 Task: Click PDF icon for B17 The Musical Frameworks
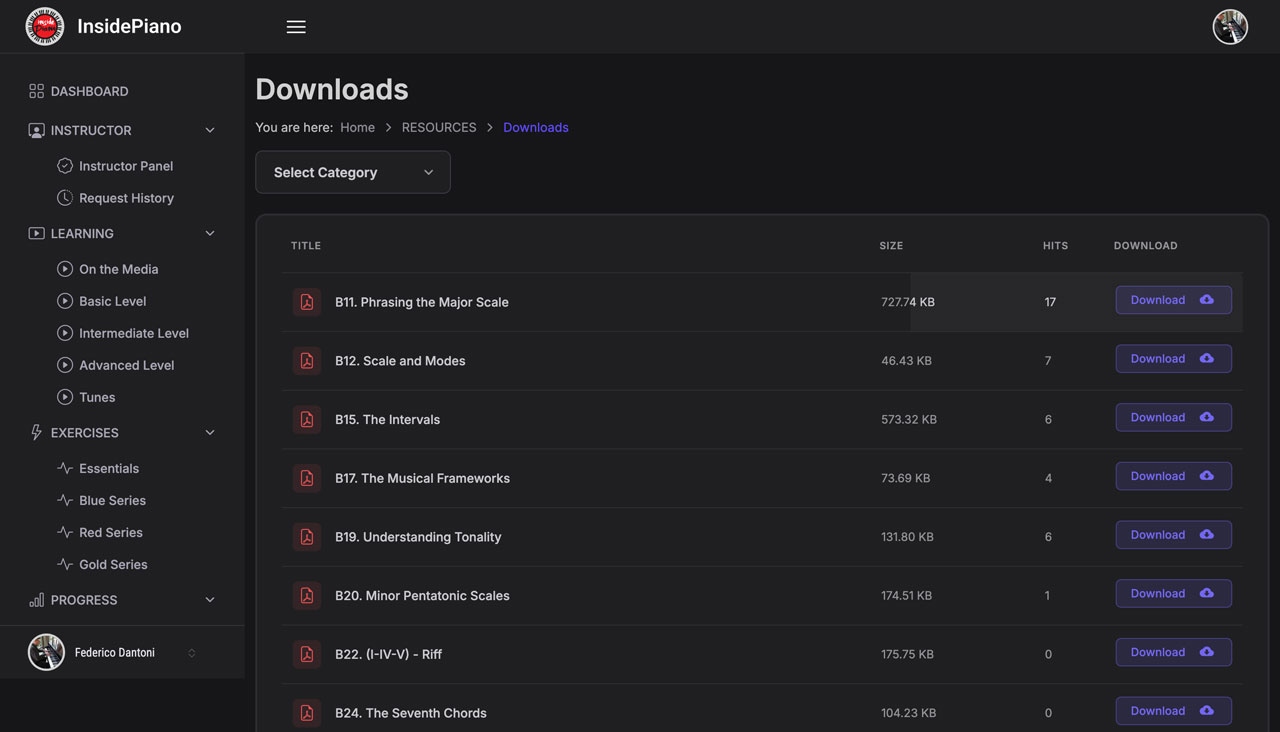tap(307, 478)
